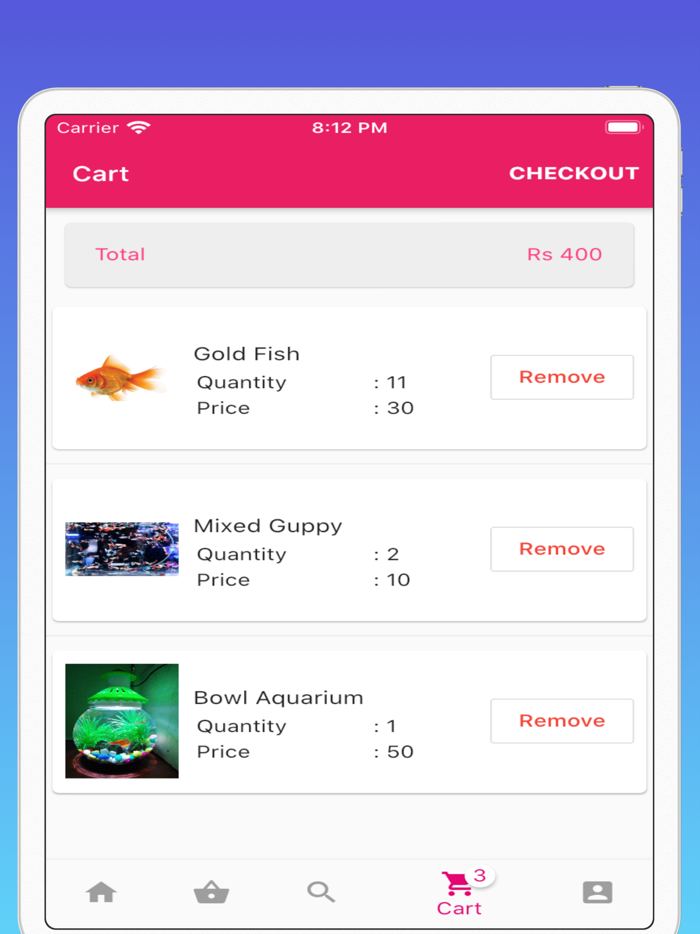The width and height of the screenshot is (700, 934).
Task: Tap the Cart title in the header
Action: click(101, 173)
